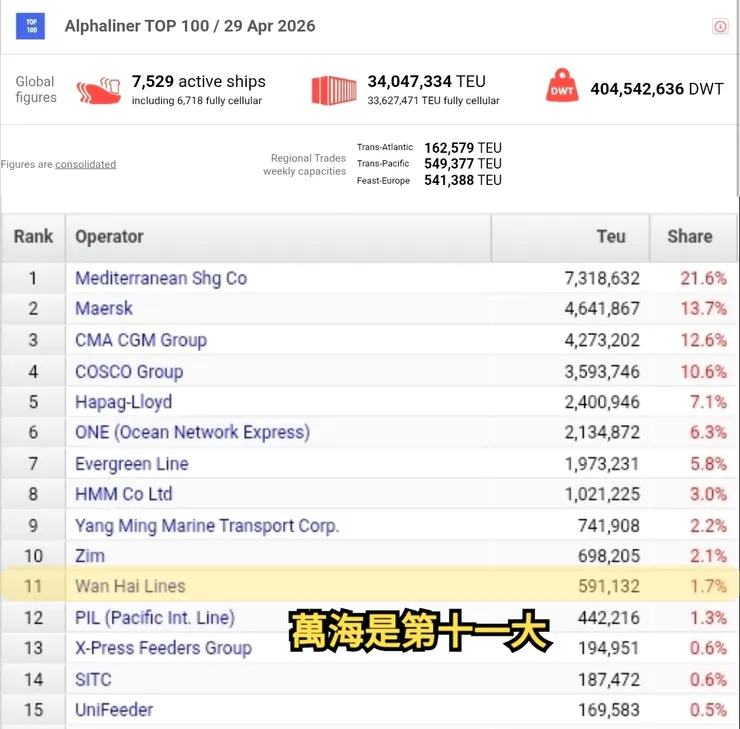Click rank number 1 cell
Screen dimensions: 740x729
pyautogui.click(x=33, y=278)
